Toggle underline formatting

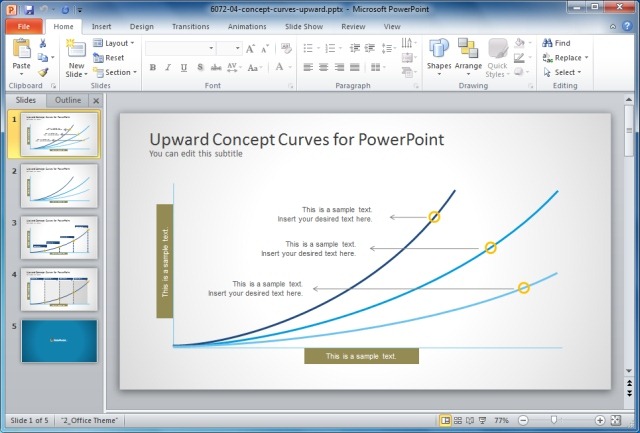click(184, 67)
